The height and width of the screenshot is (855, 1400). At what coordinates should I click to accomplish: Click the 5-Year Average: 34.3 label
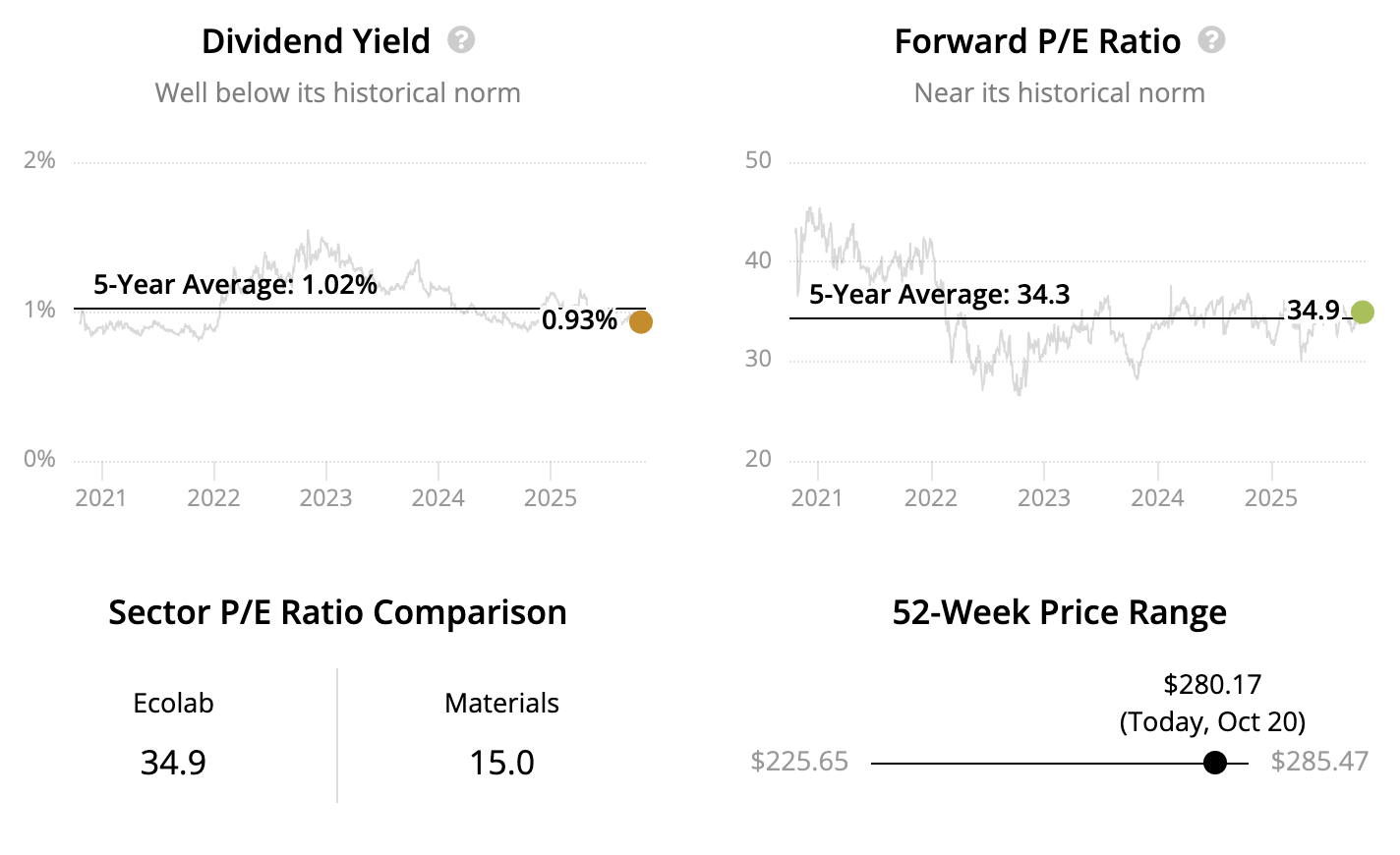[939, 295]
